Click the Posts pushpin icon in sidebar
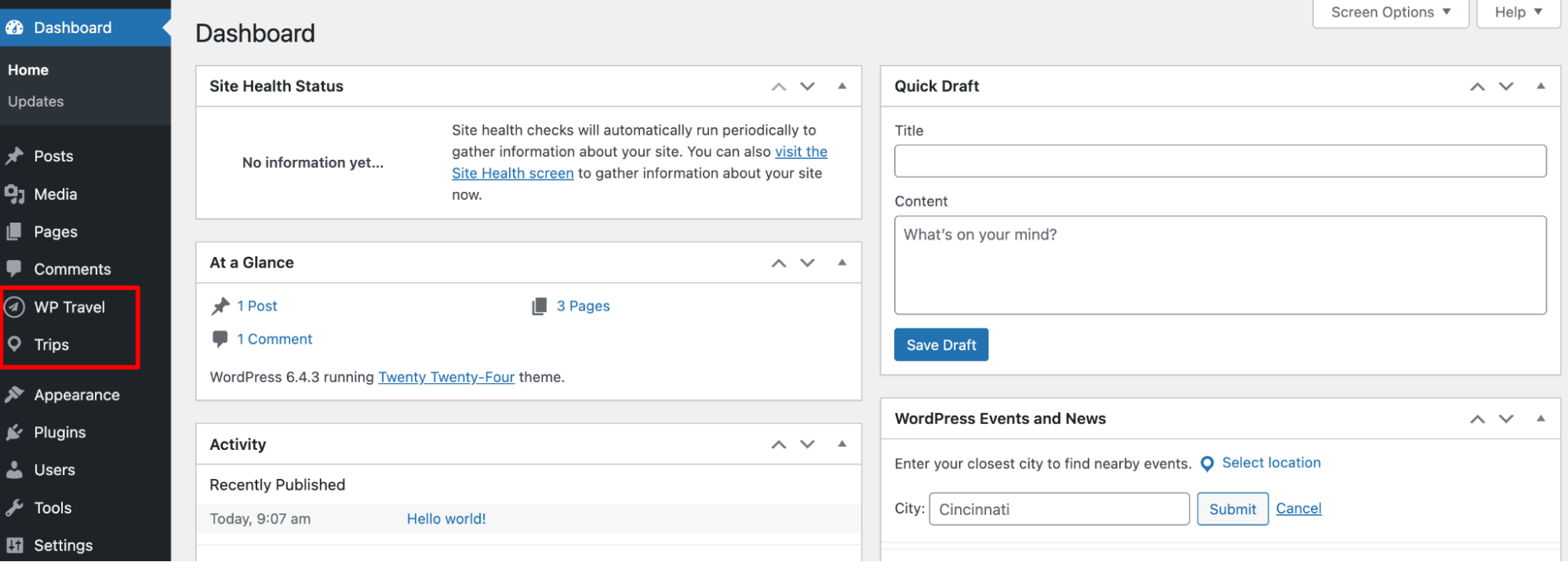The image size is (1568, 562). click(x=14, y=156)
